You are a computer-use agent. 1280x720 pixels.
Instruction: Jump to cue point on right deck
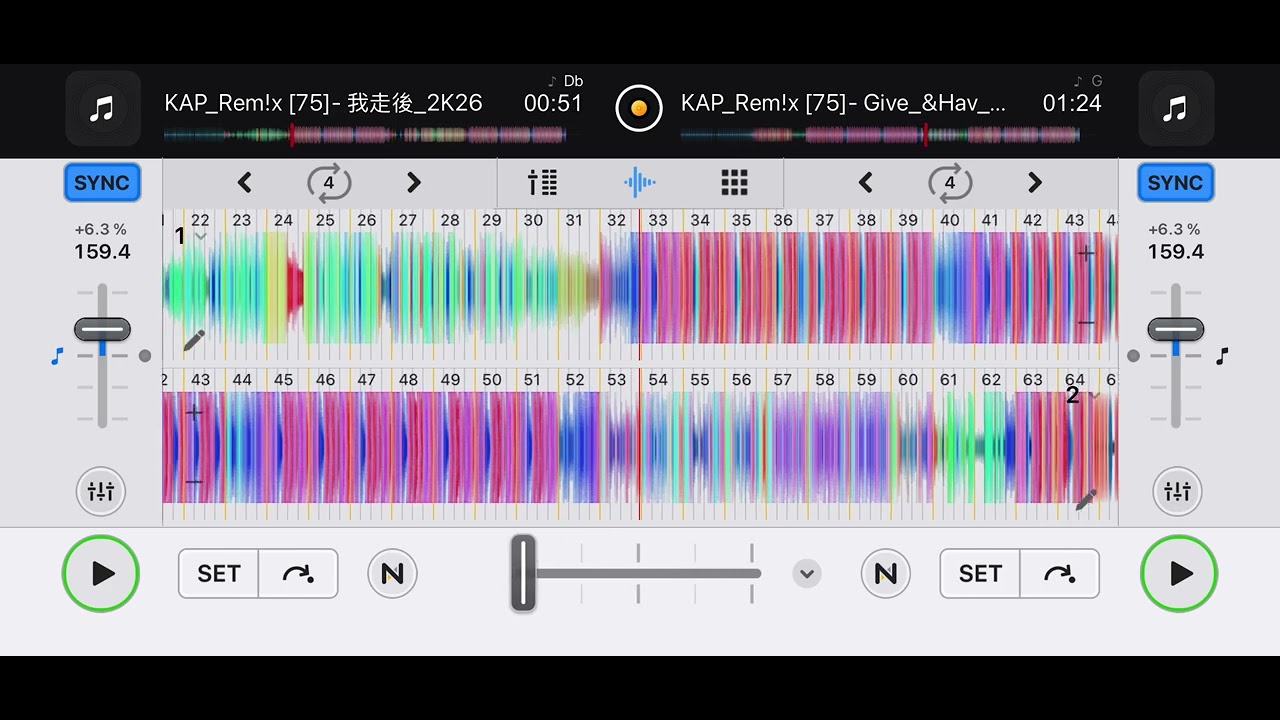click(x=1059, y=573)
